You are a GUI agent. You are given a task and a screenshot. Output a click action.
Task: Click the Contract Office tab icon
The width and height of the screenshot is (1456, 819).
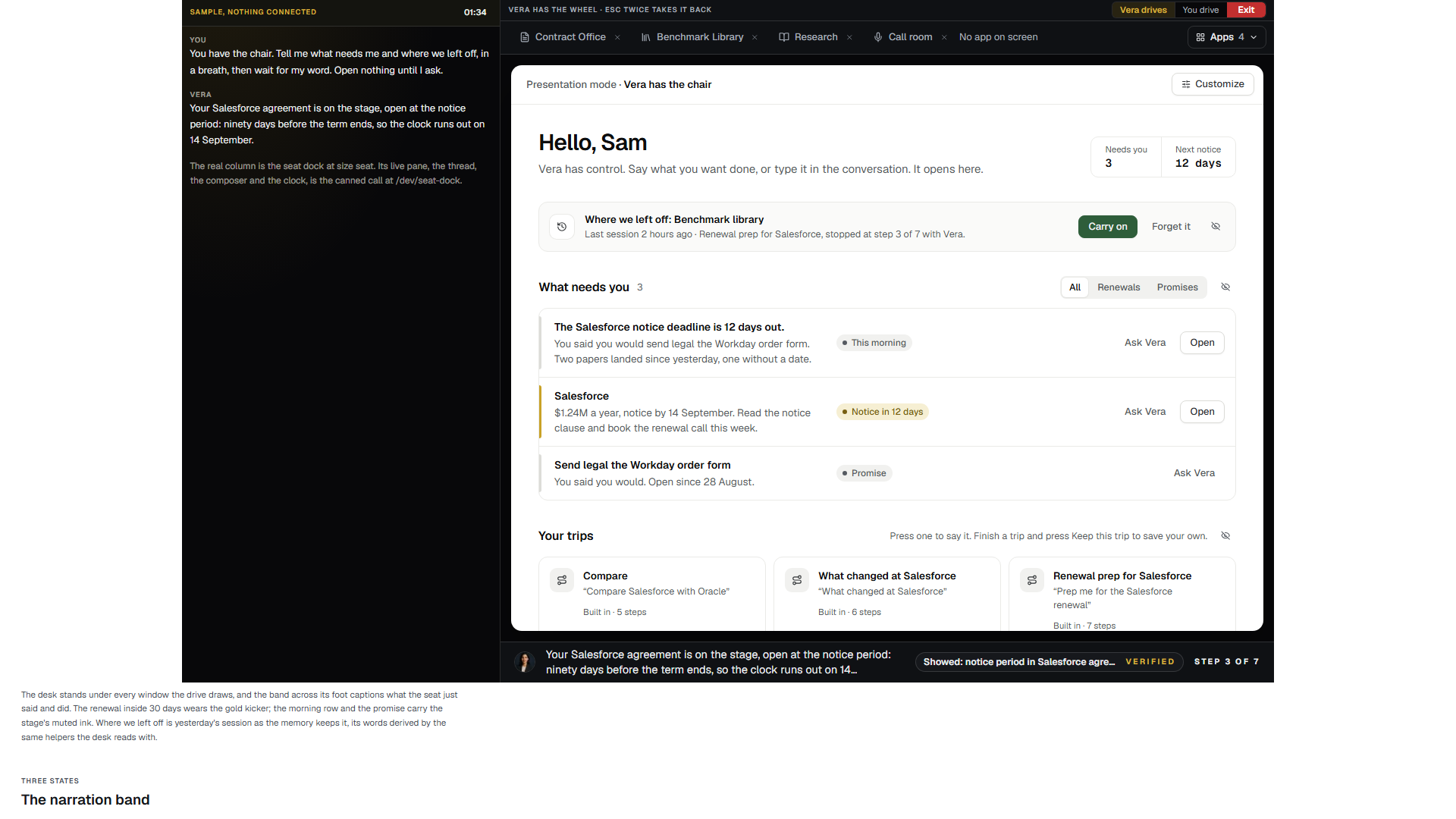(524, 37)
